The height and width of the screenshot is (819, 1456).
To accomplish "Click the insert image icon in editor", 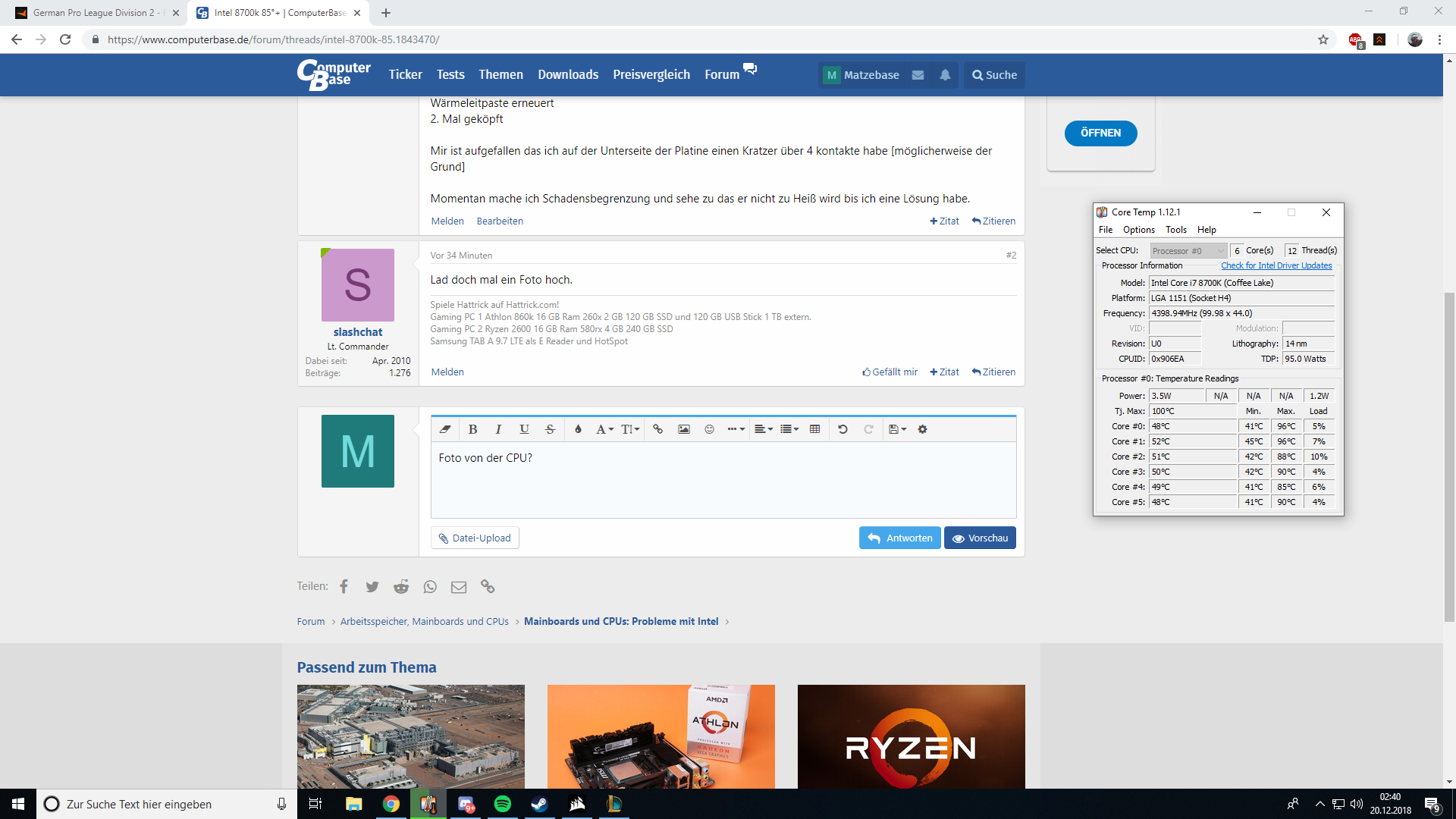I will click(683, 429).
